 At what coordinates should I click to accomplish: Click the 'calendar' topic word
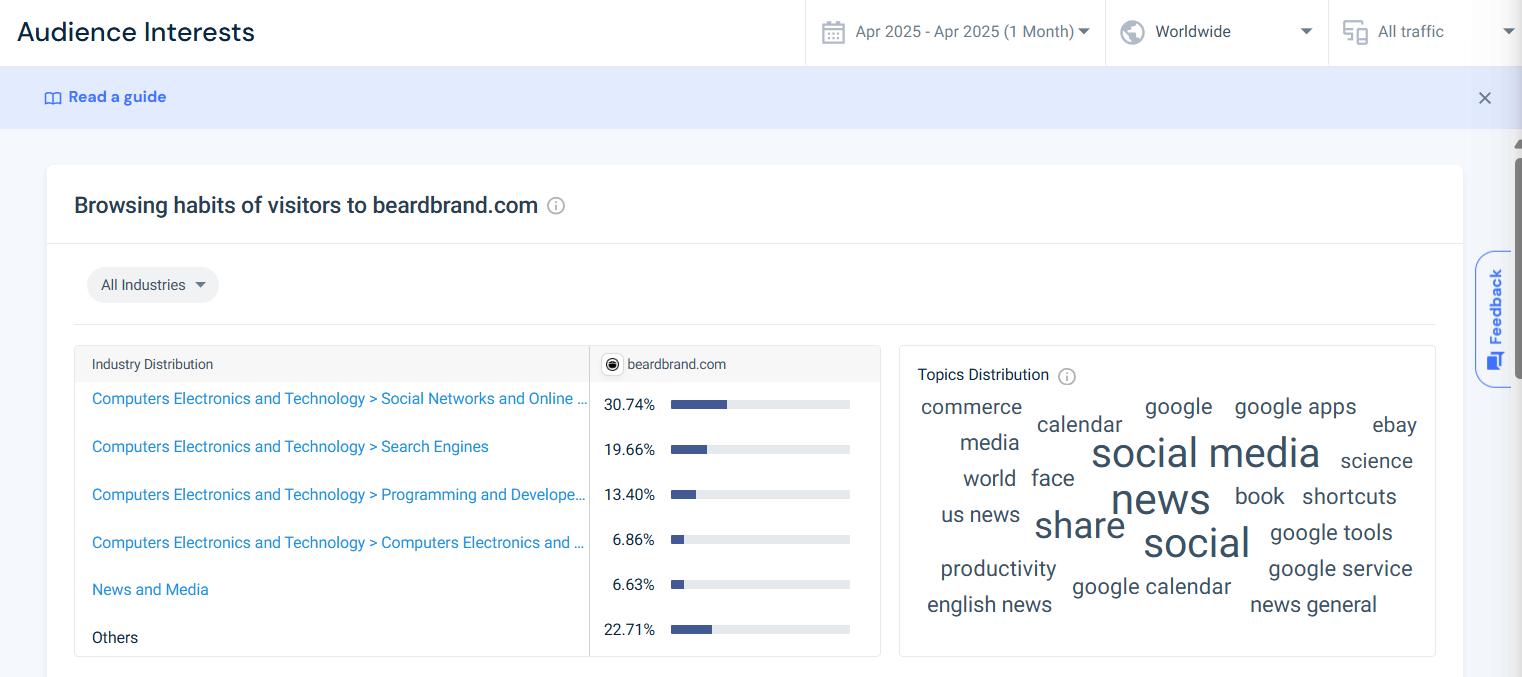(x=1079, y=425)
